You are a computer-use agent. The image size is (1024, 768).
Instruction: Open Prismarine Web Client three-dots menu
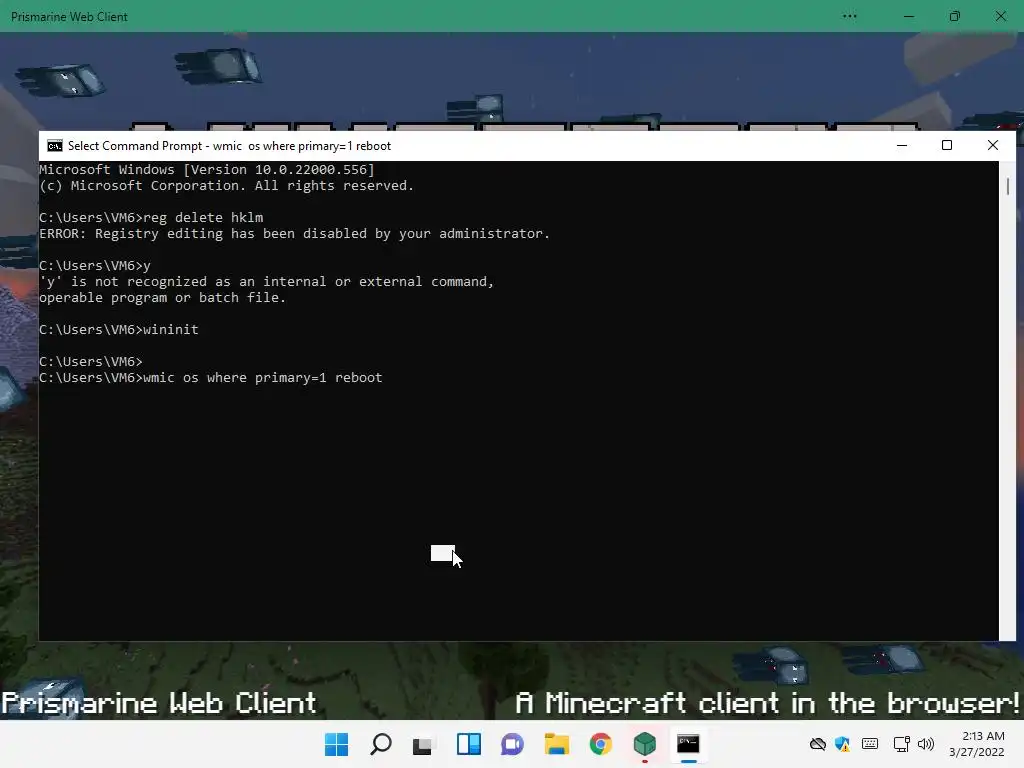pos(850,16)
